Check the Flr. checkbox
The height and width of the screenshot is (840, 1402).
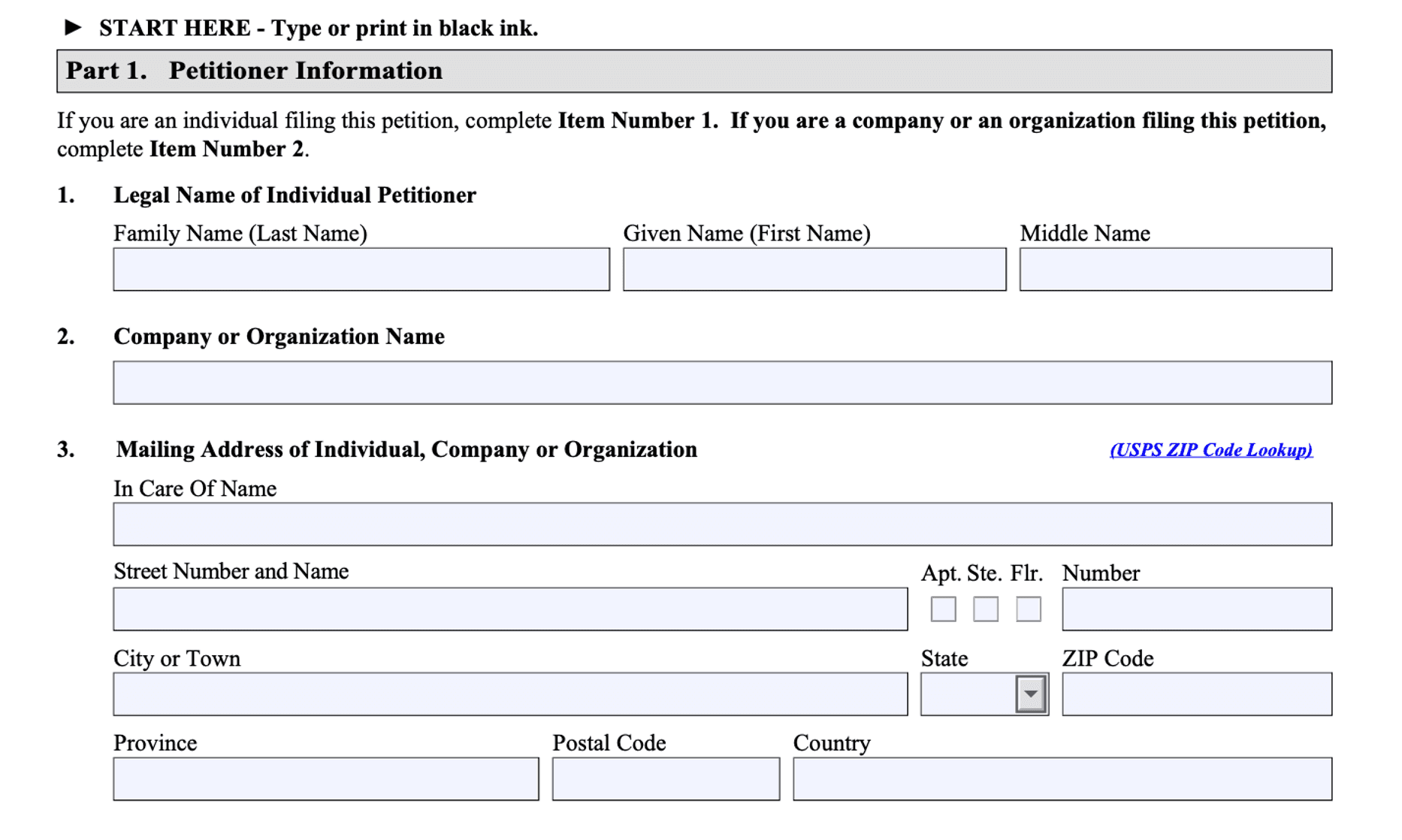point(1029,609)
